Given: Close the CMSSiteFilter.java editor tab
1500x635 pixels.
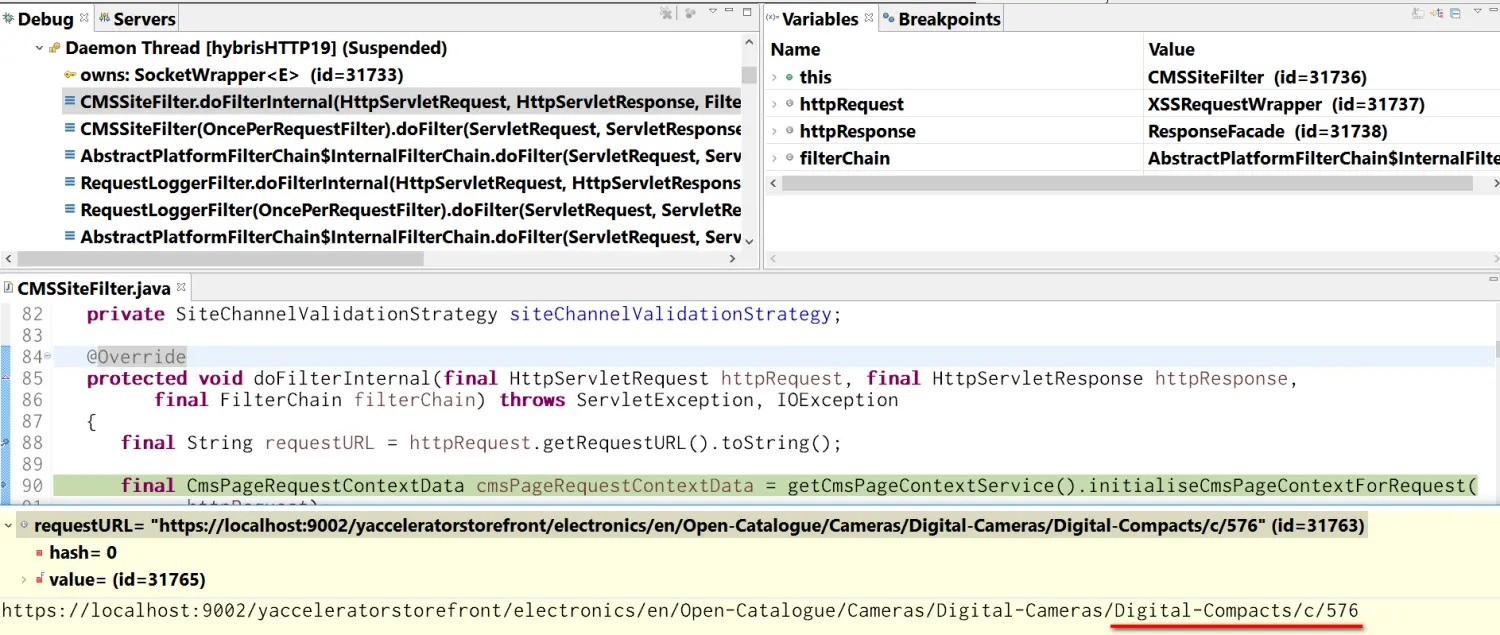Looking at the screenshot, I should 181,286.
